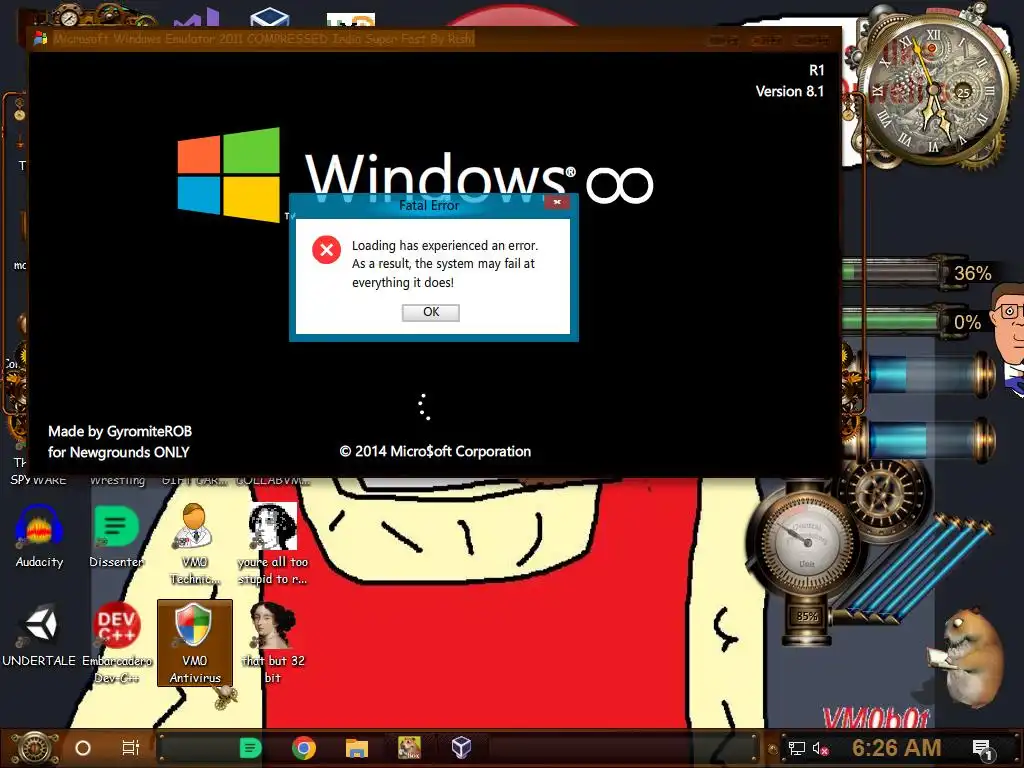
Task: Click the steampunk analog clock gadget
Action: click(x=935, y=90)
